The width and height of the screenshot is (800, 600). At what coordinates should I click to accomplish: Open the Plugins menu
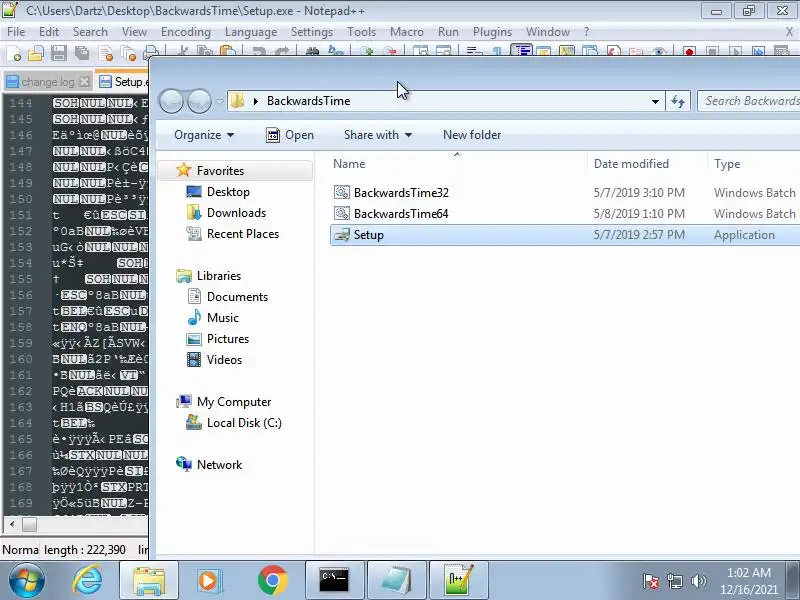[x=492, y=32]
